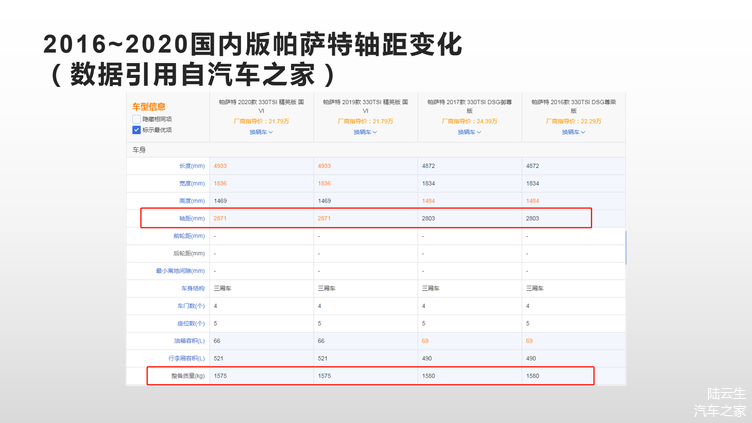Screen dimensions: 752x423
Task: Open 换辆车 dropdown under 帕萨特 2019款
Action: click(365, 132)
